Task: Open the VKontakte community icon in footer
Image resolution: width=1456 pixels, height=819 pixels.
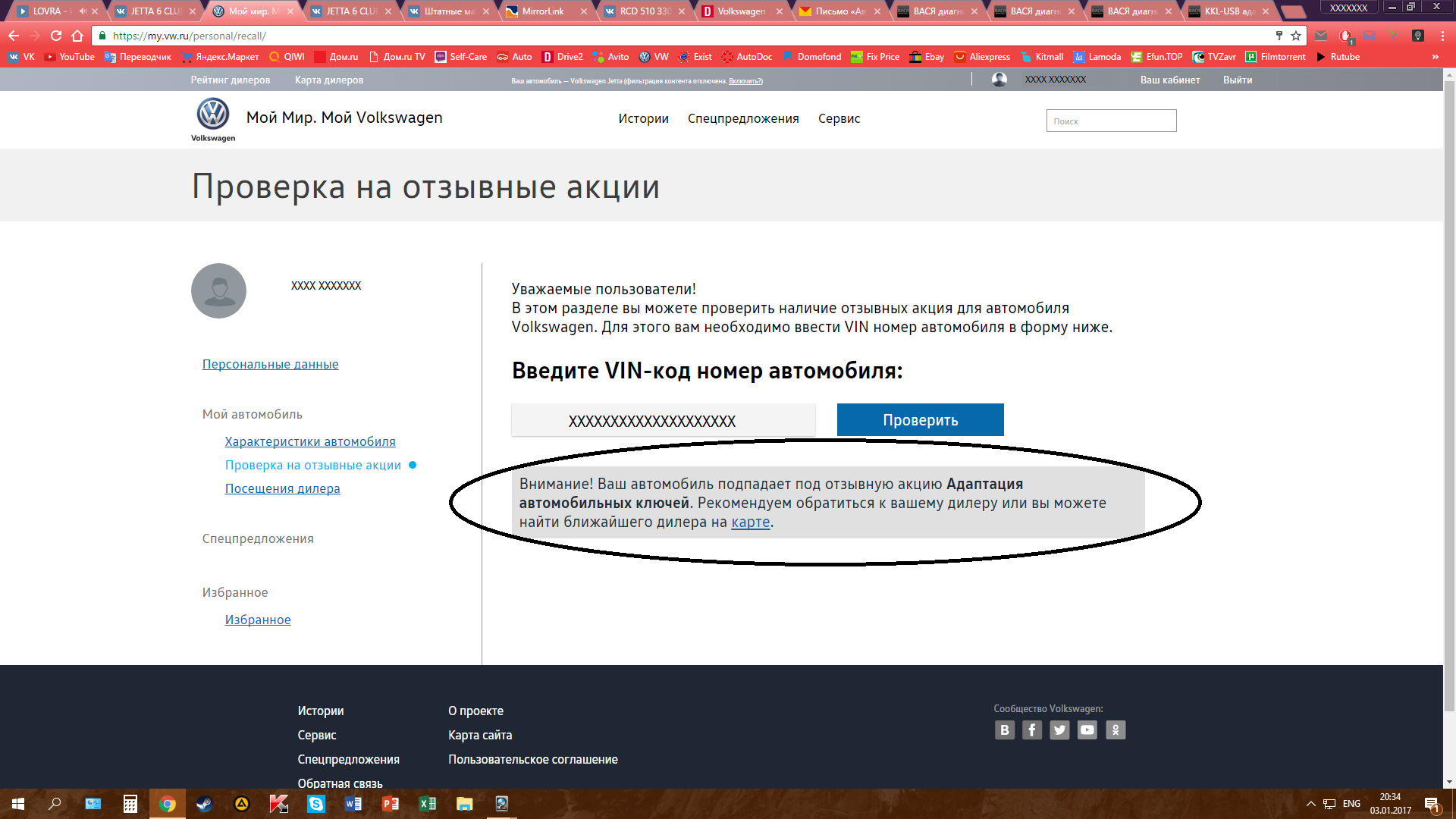Action: (1005, 730)
